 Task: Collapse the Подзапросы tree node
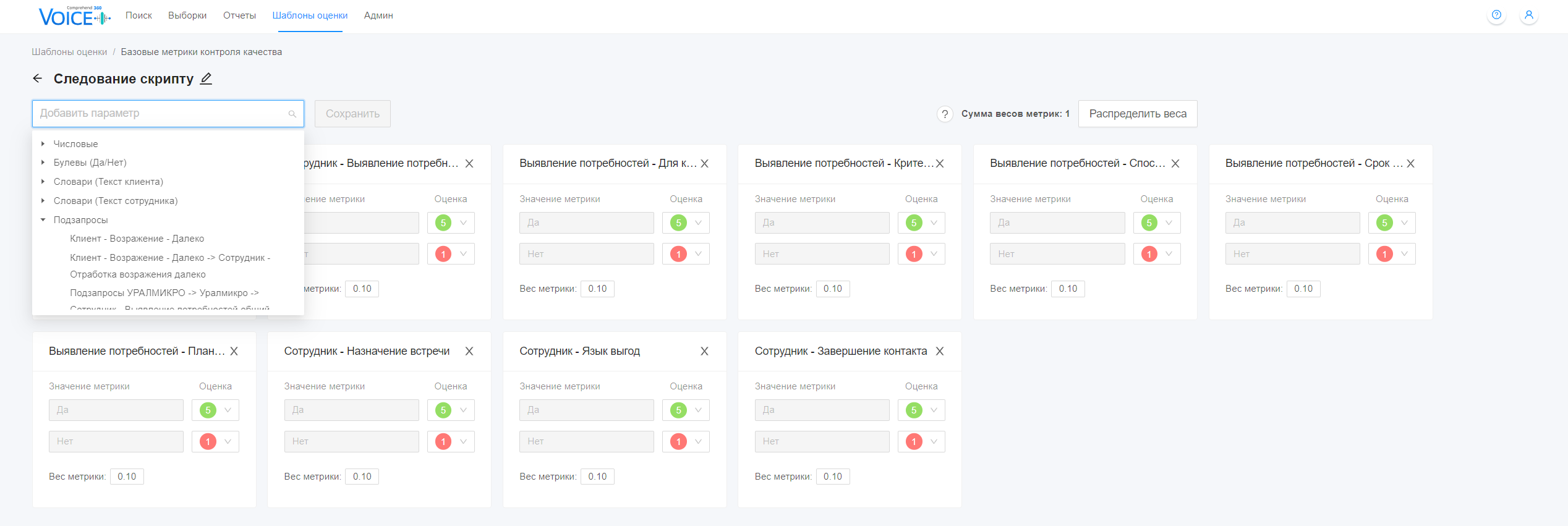click(43, 219)
